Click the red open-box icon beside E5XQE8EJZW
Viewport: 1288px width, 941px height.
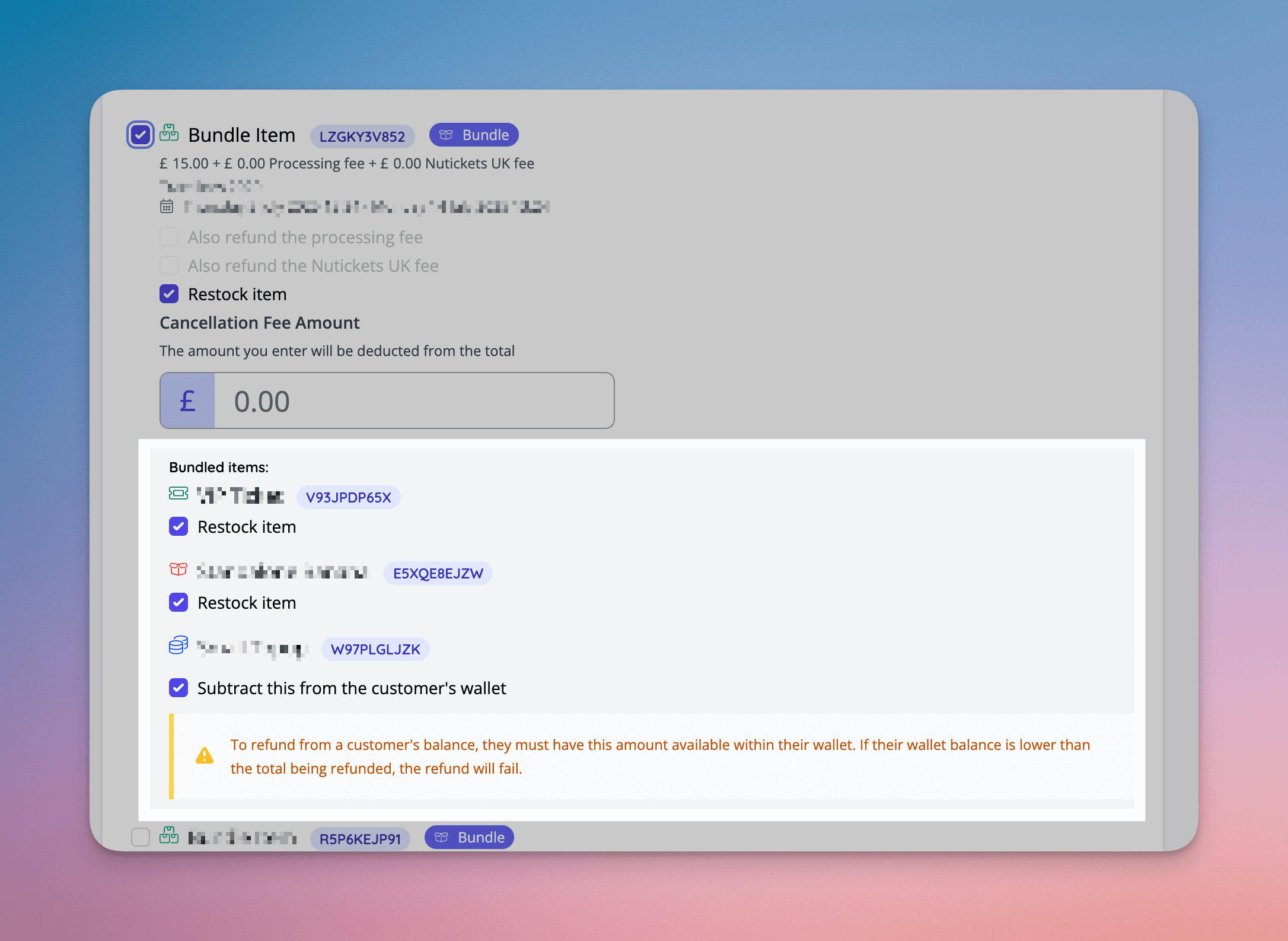[177, 570]
